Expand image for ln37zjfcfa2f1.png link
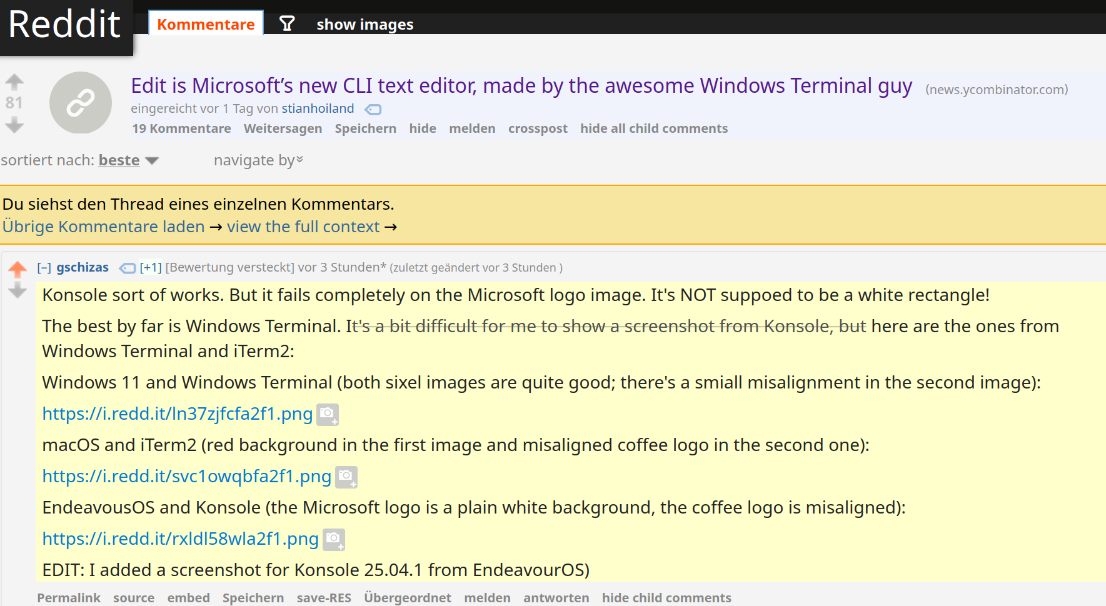The width and height of the screenshot is (1106, 606). (x=328, y=415)
